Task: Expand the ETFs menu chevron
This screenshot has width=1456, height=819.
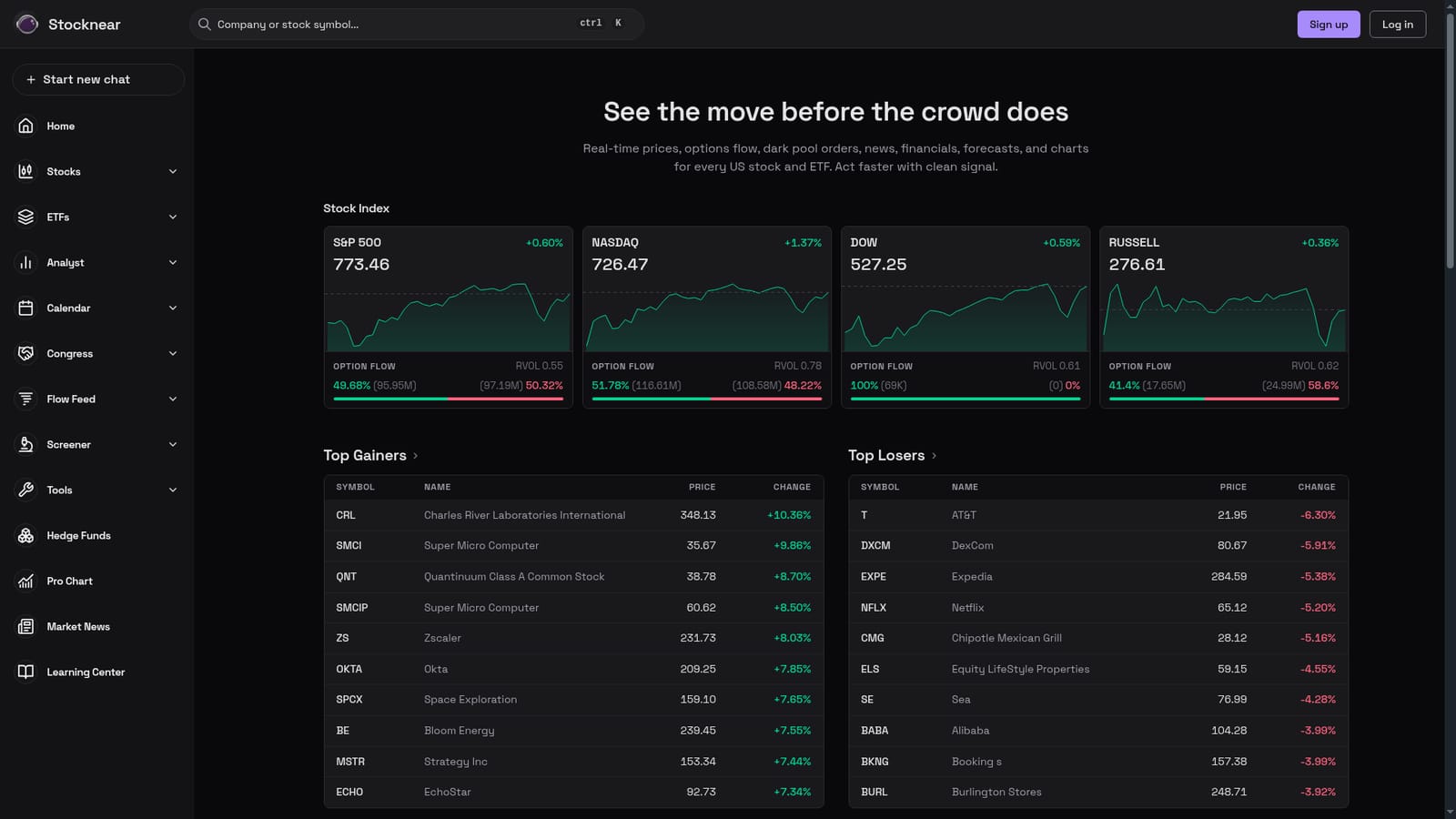Action: point(173,217)
